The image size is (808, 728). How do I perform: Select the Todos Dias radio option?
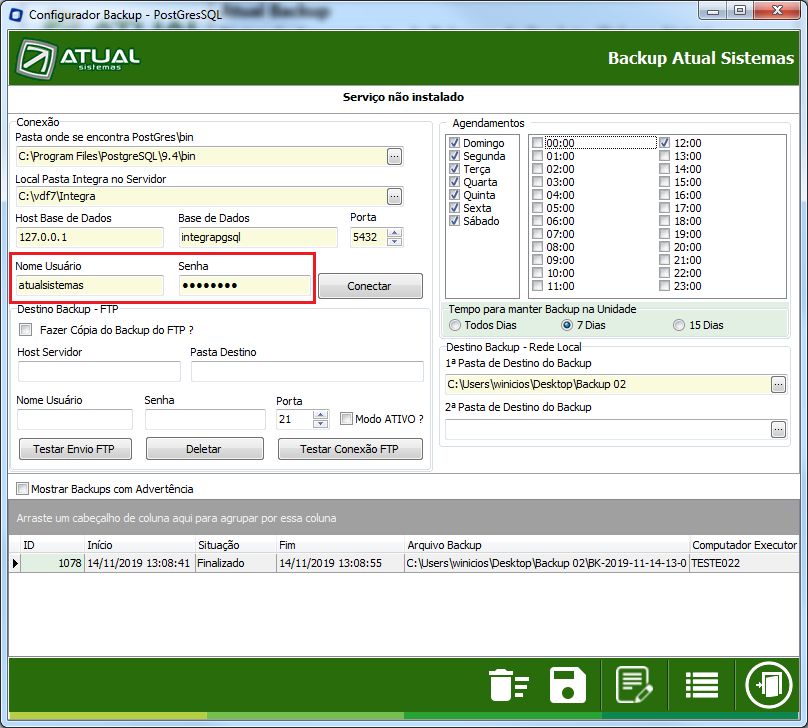click(454, 325)
